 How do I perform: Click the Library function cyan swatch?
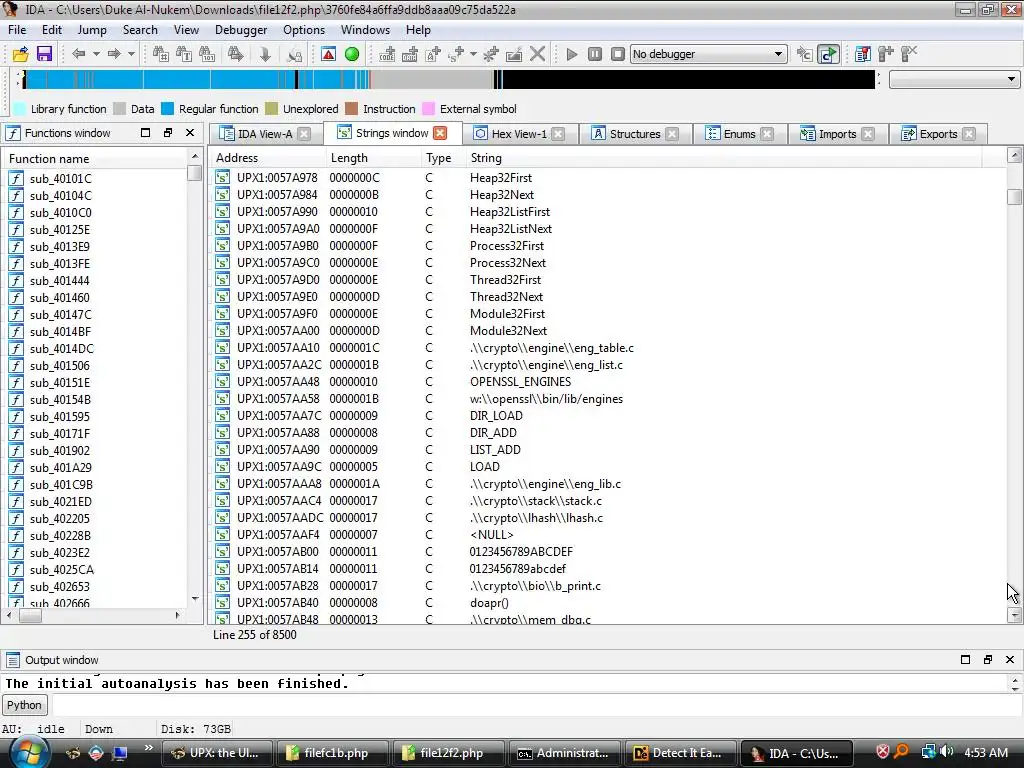pos(20,109)
